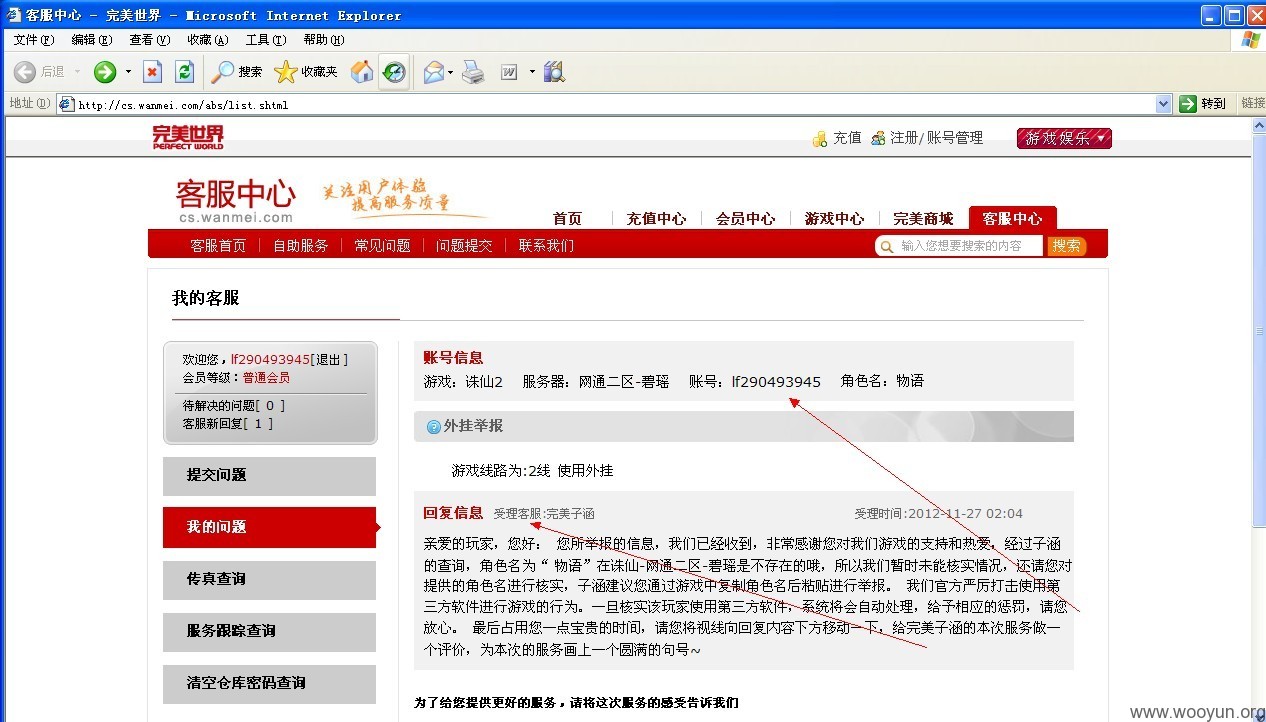Expand the address bar dropdown
This screenshot has height=722, width=1266.
[x=1163, y=104]
